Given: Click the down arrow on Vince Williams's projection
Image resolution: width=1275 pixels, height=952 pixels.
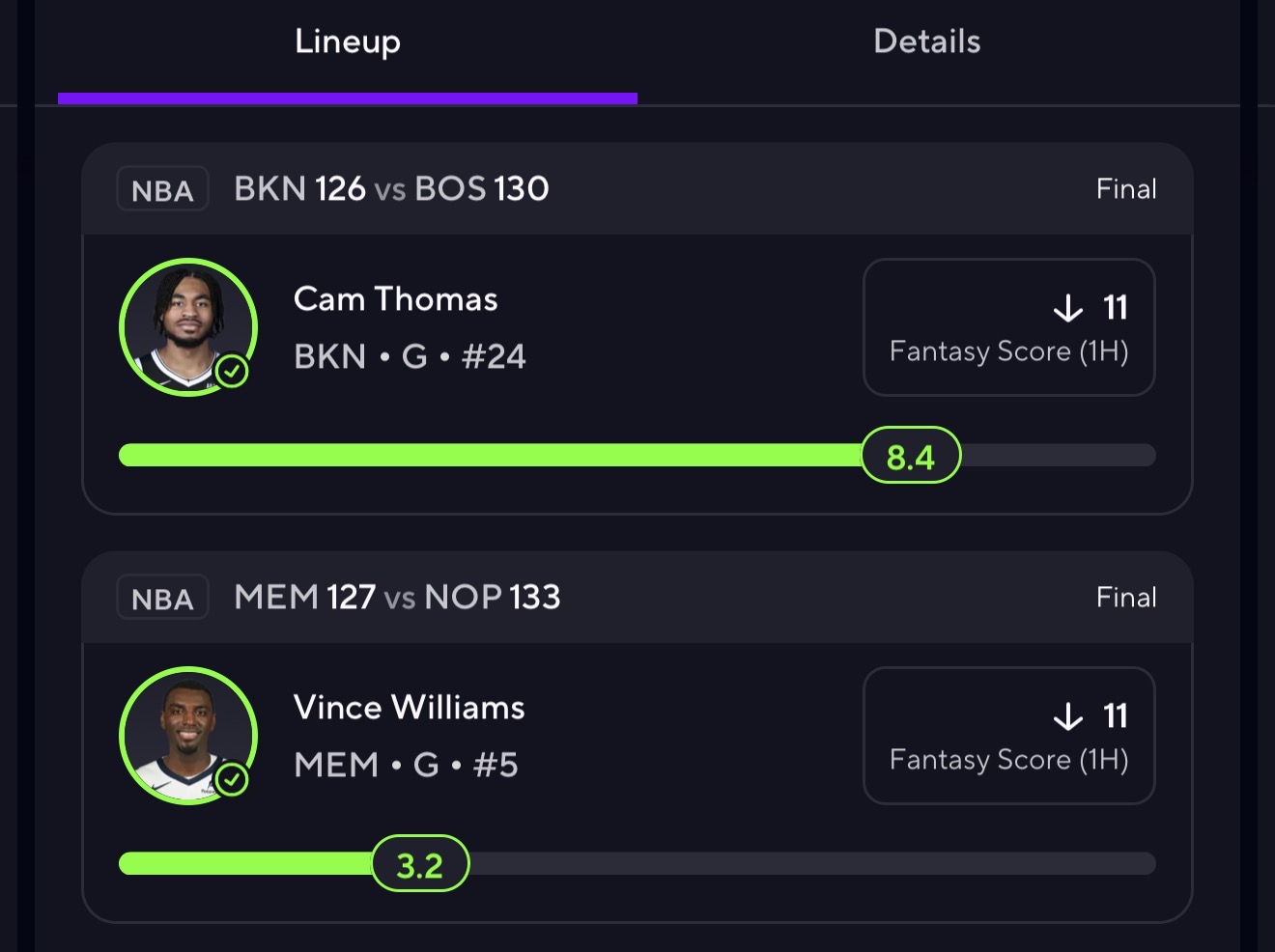Looking at the screenshot, I should [x=1067, y=716].
